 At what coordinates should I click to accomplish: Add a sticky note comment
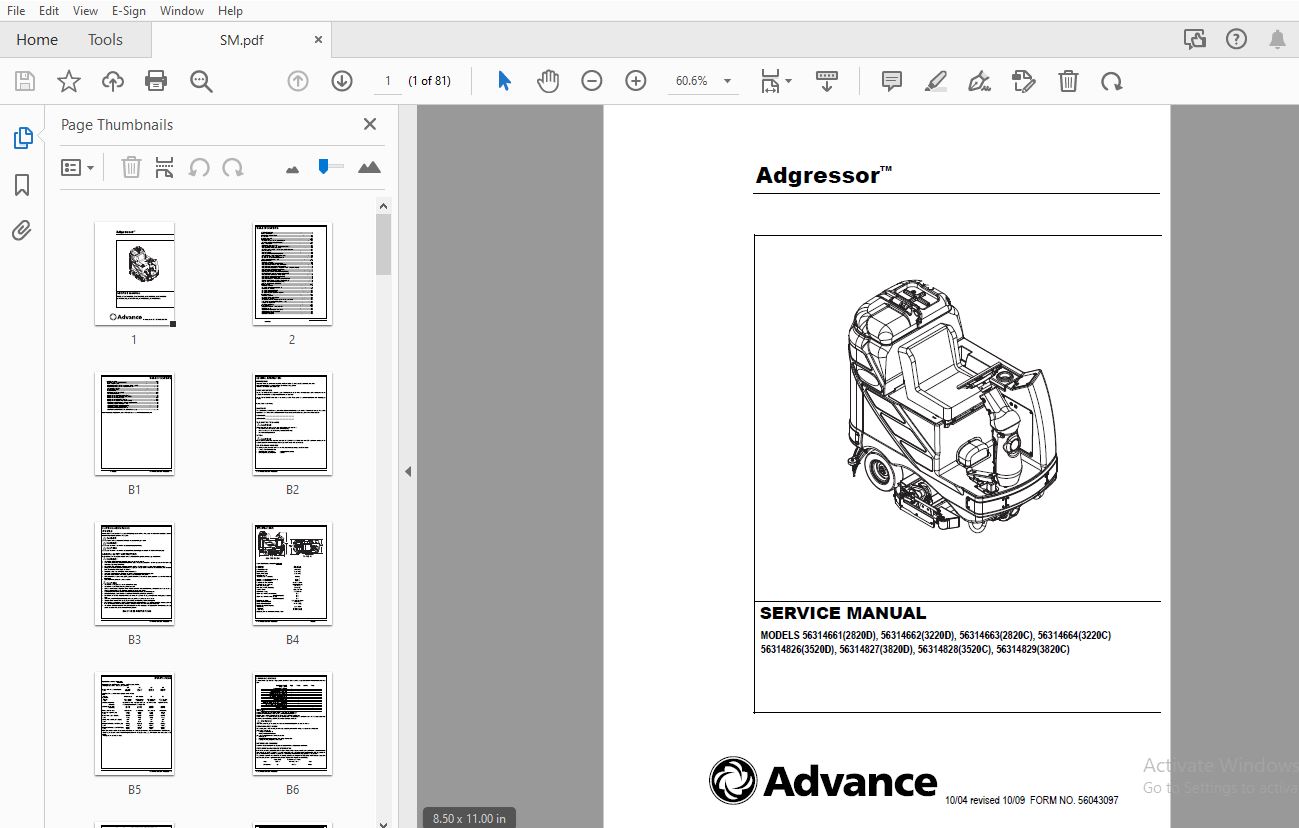point(892,81)
